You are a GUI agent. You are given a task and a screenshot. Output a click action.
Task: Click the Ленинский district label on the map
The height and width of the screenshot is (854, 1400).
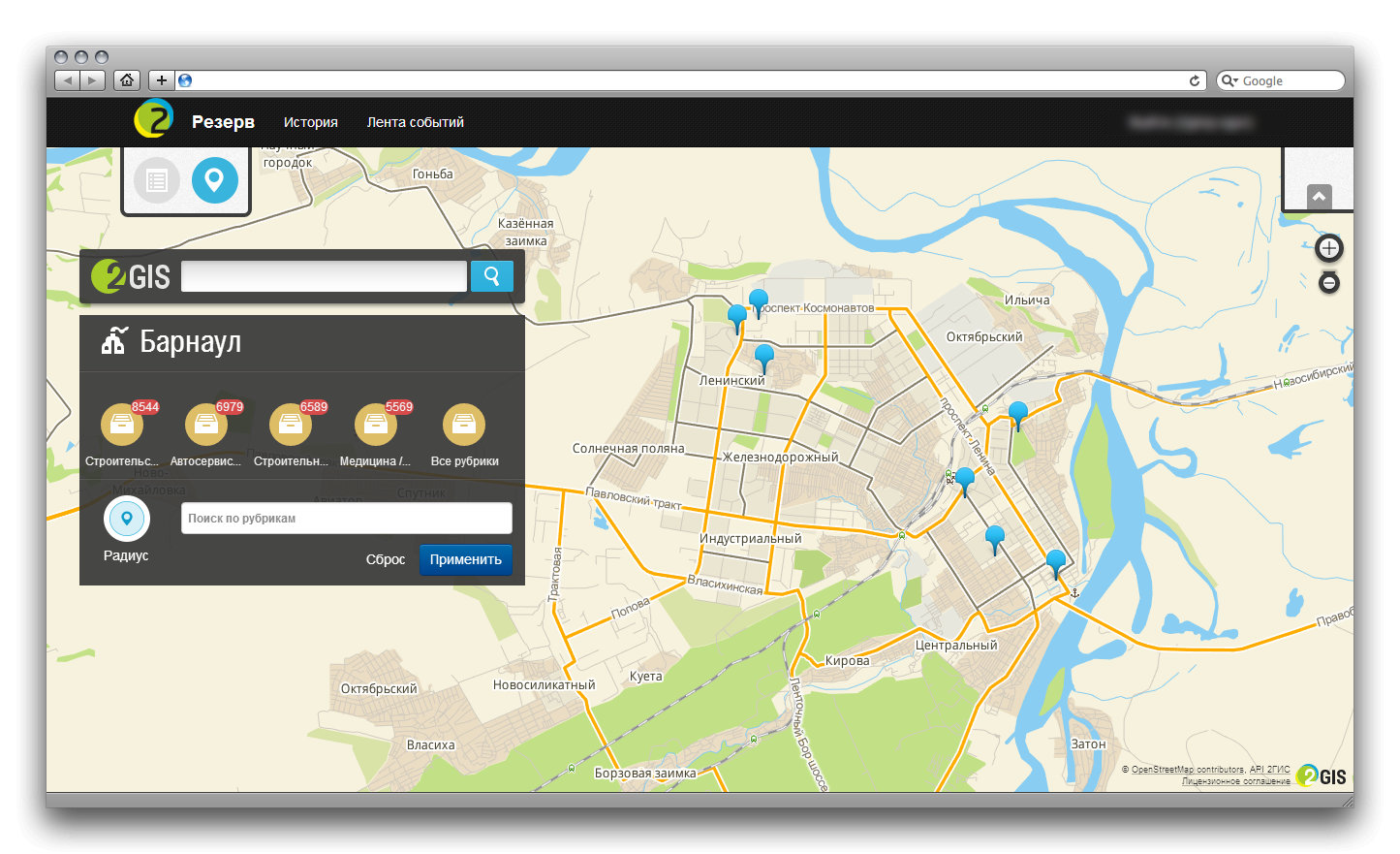point(732,381)
